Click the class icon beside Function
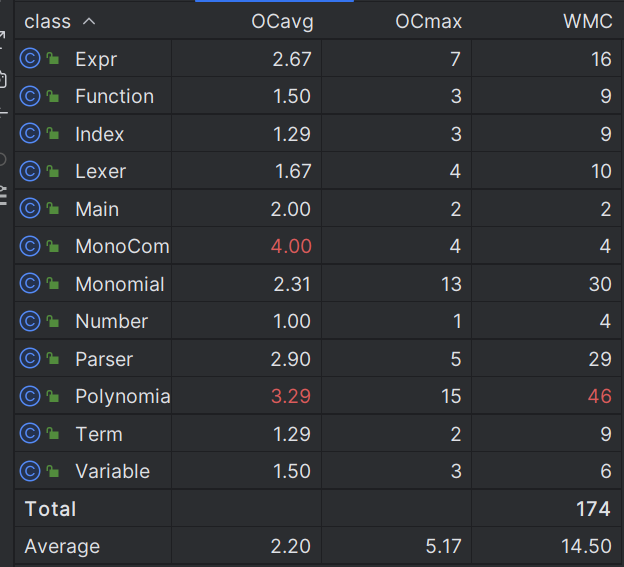The height and width of the screenshot is (567, 624). [x=30, y=96]
